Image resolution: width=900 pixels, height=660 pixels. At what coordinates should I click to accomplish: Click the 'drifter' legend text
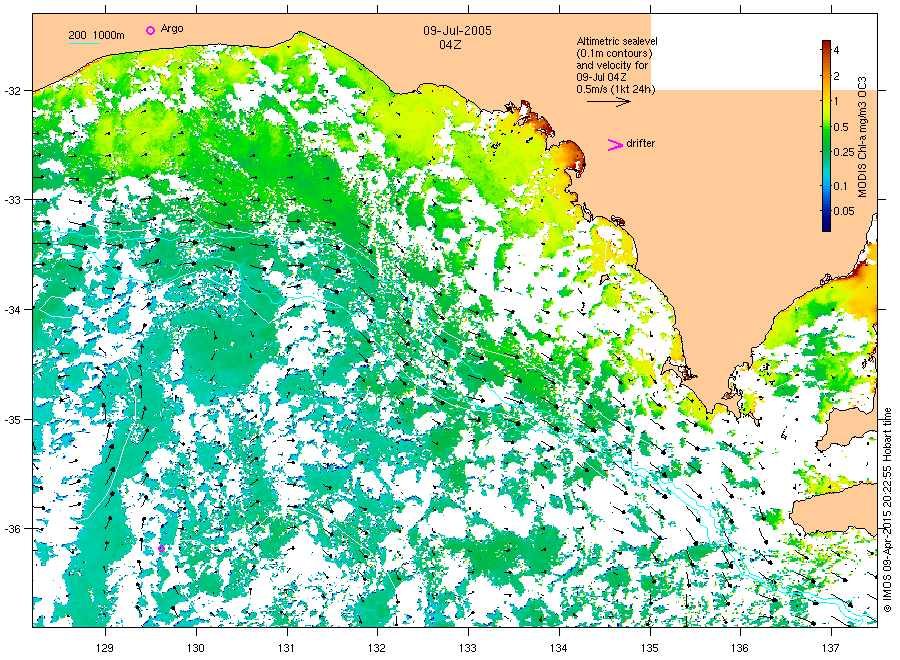pyautogui.click(x=641, y=143)
